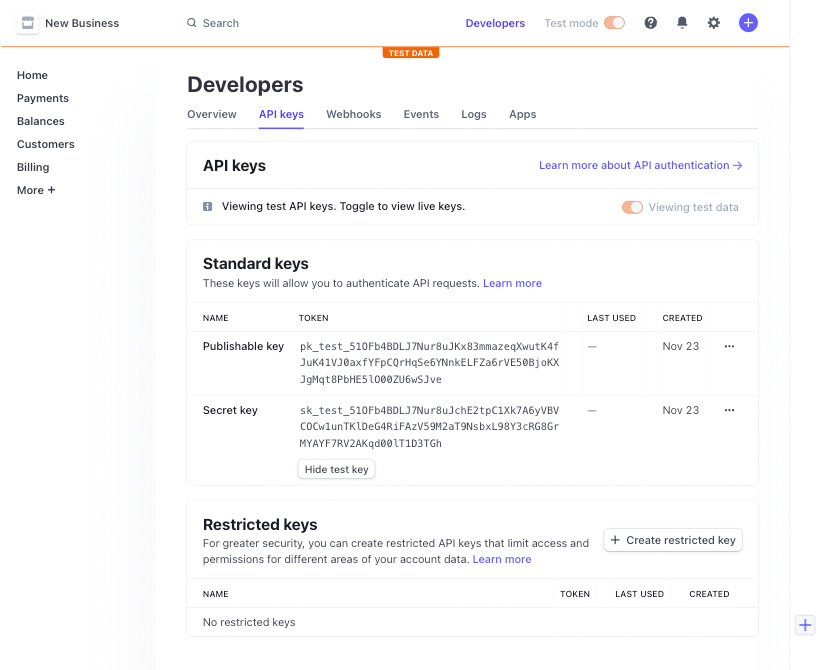The width and height of the screenshot is (820, 670).
Task: Click the NAME header in Restricted keys
Action: 215,594
